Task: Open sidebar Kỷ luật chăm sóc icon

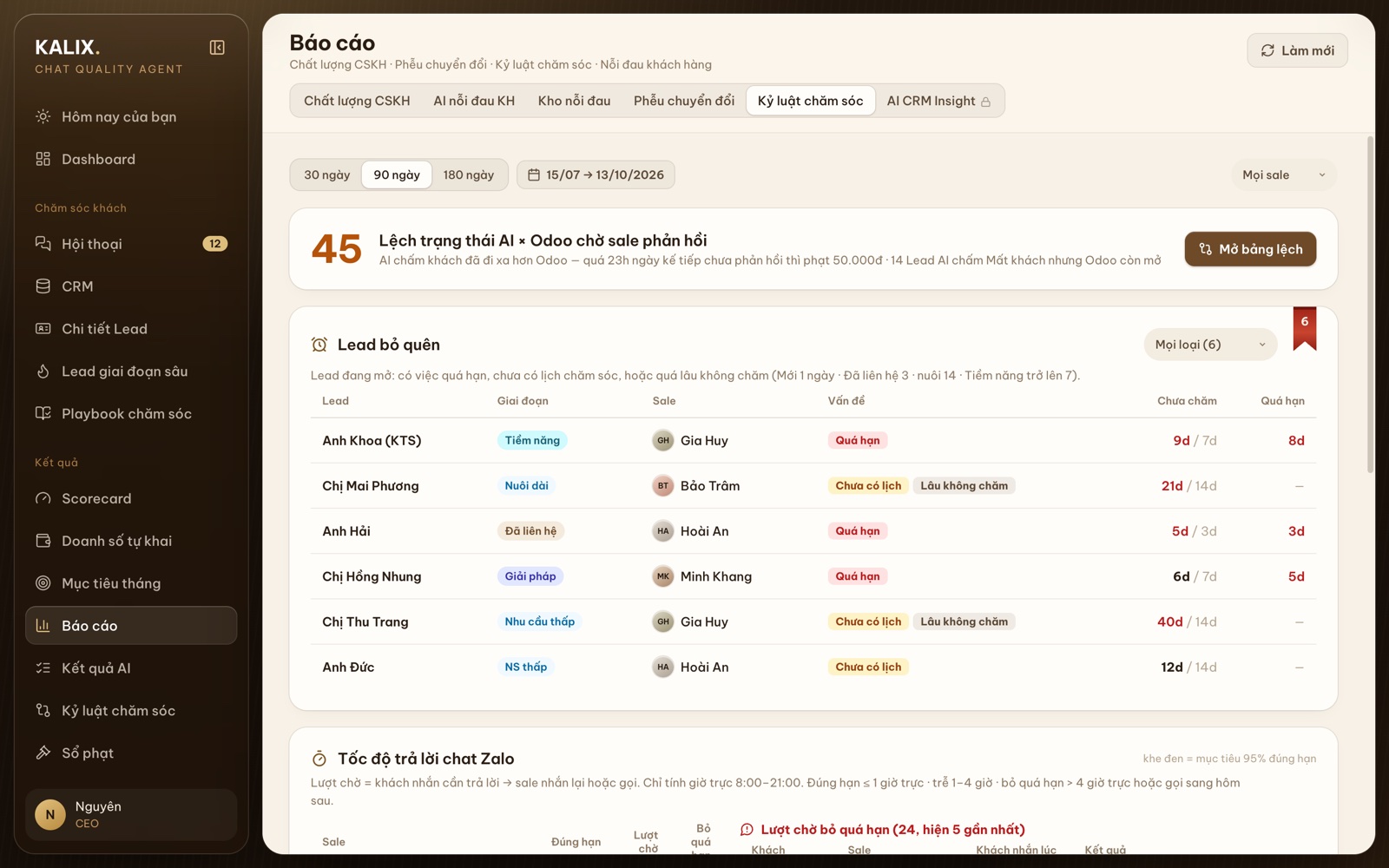Action: 43,711
